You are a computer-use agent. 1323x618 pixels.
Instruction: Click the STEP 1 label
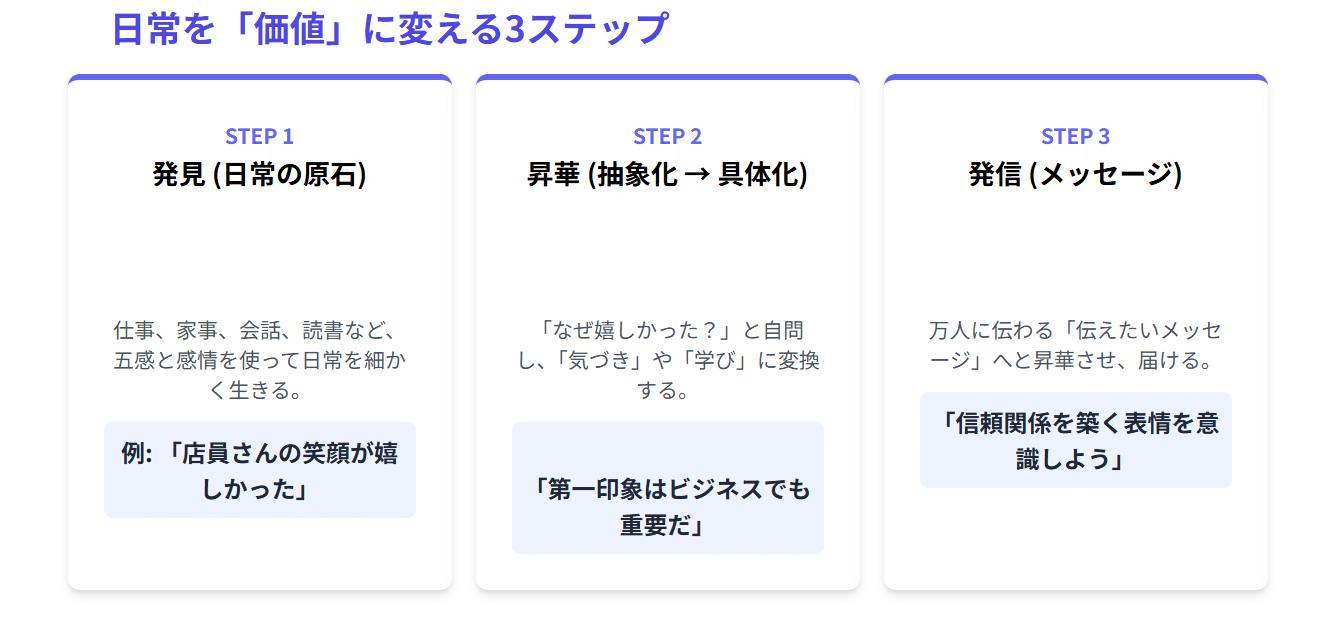click(259, 136)
